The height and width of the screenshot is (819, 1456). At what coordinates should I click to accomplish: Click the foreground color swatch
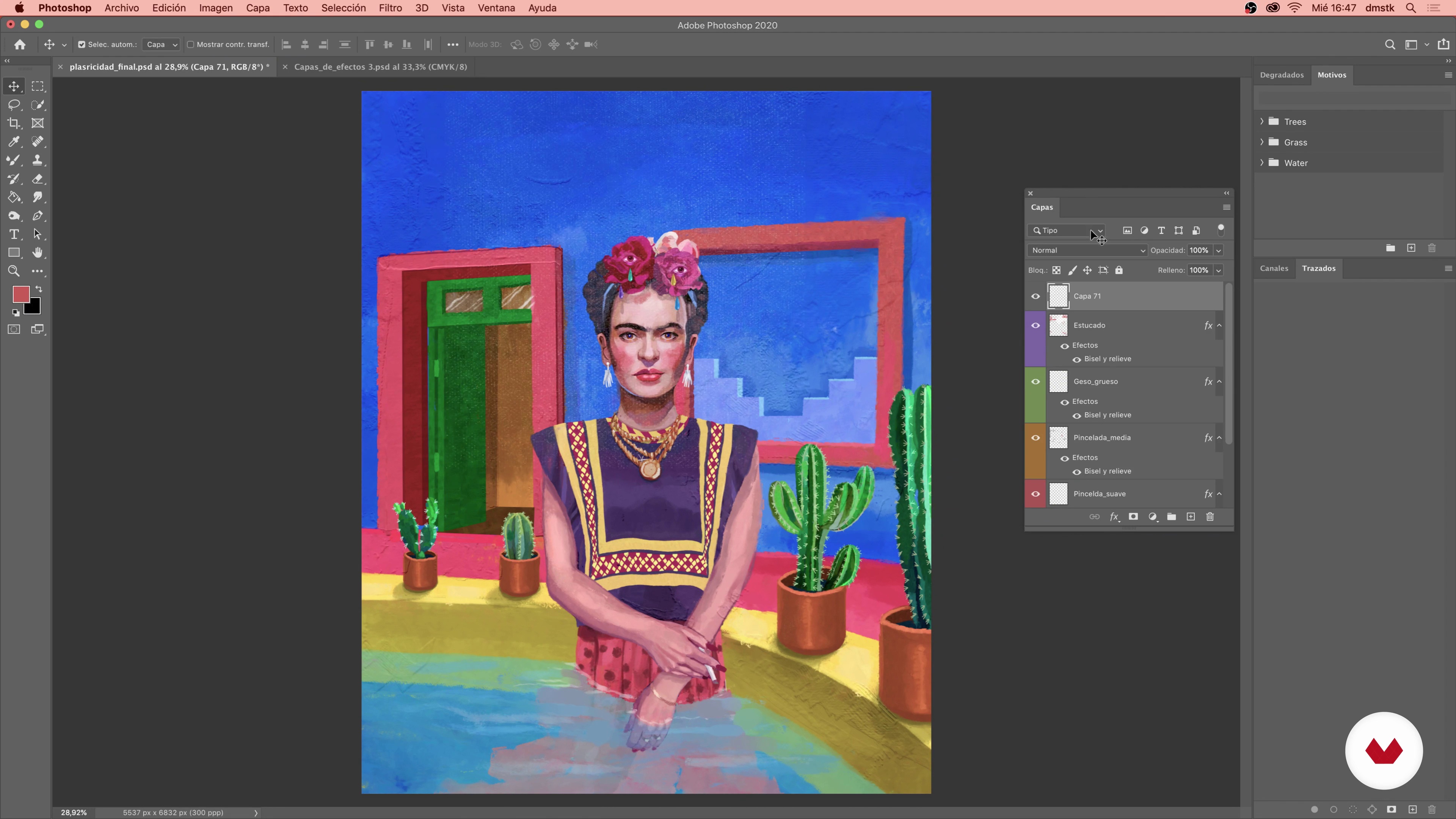(20, 294)
